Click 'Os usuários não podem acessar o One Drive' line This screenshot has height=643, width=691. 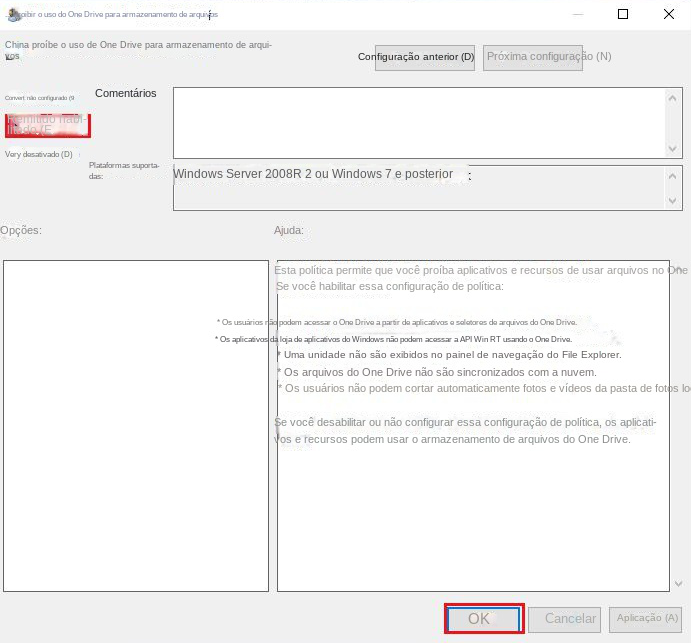click(x=397, y=322)
